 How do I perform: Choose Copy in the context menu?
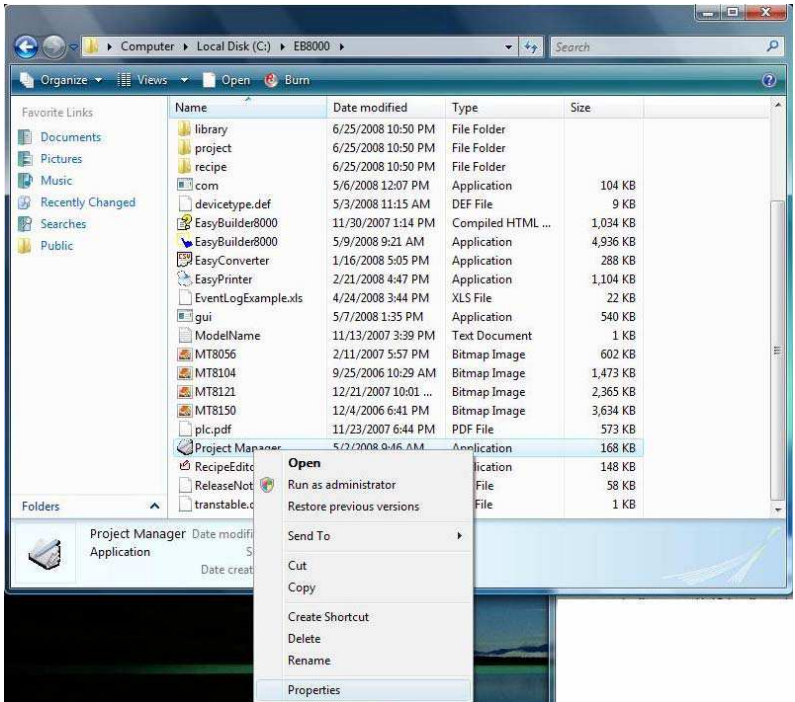pyautogui.click(x=363, y=587)
